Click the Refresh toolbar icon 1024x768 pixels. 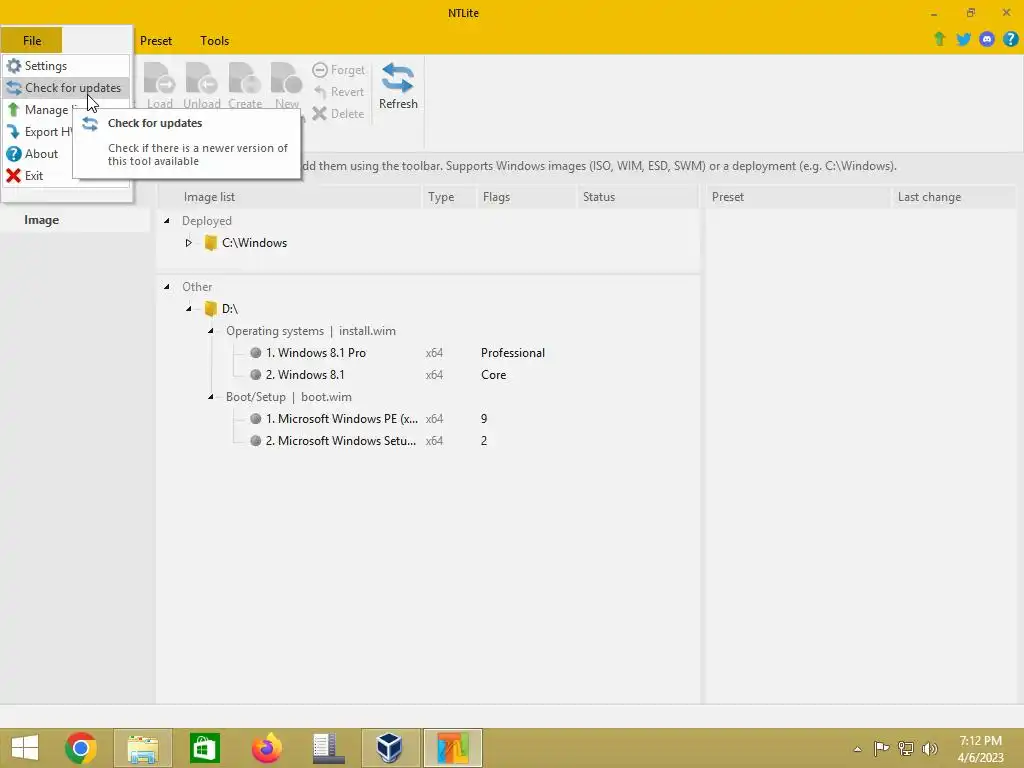click(x=398, y=86)
